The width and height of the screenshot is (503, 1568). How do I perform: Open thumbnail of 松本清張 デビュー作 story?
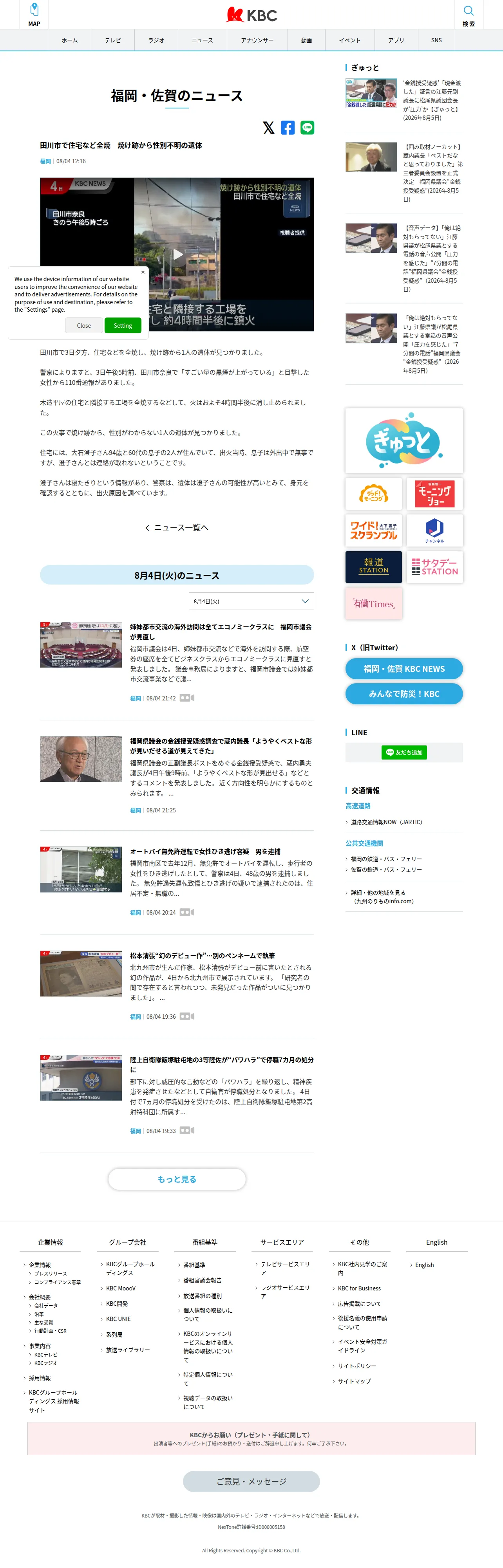coord(81,973)
